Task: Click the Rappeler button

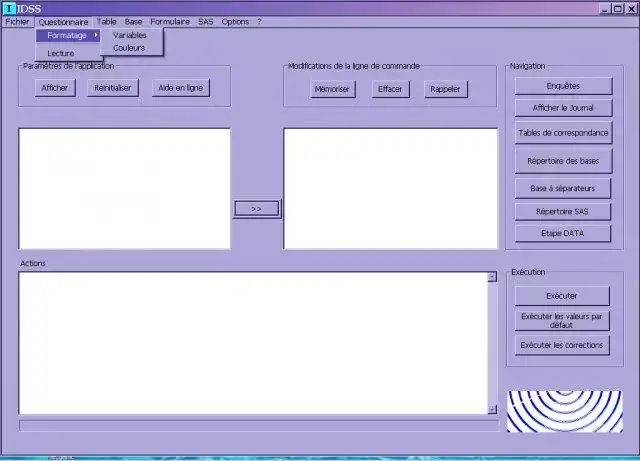Action: pos(445,89)
